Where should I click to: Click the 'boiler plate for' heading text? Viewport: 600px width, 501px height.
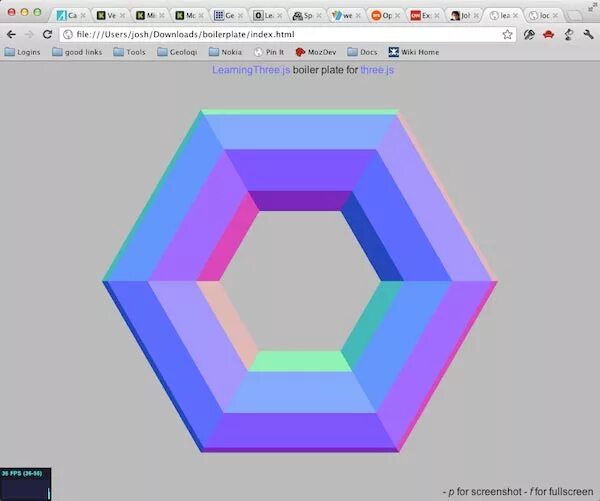pyautogui.click(x=325, y=70)
